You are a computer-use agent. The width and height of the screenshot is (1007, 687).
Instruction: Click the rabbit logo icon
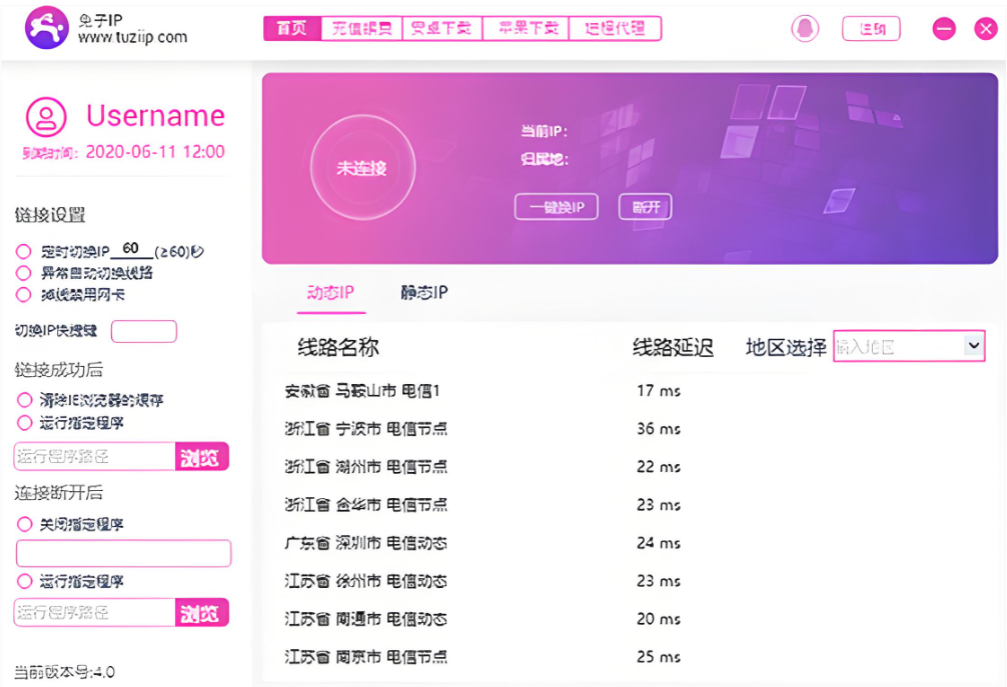pos(46,28)
